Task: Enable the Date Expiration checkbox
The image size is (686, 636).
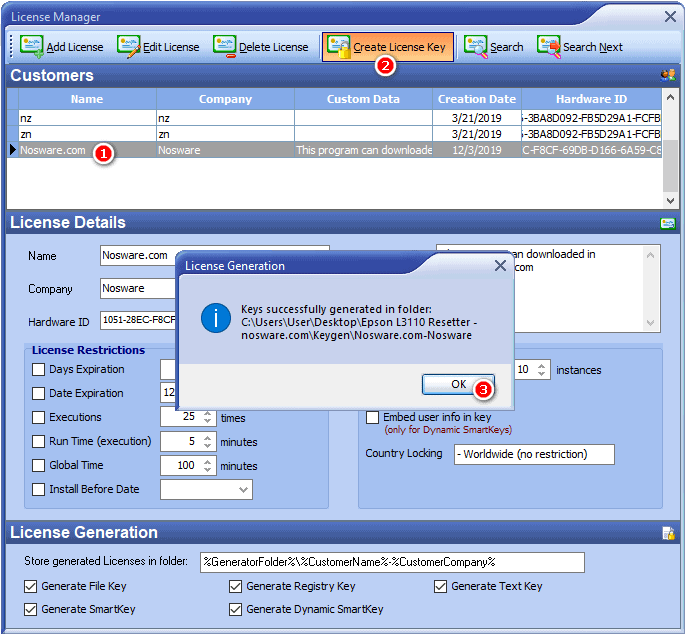Action: (x=38, y=394)
